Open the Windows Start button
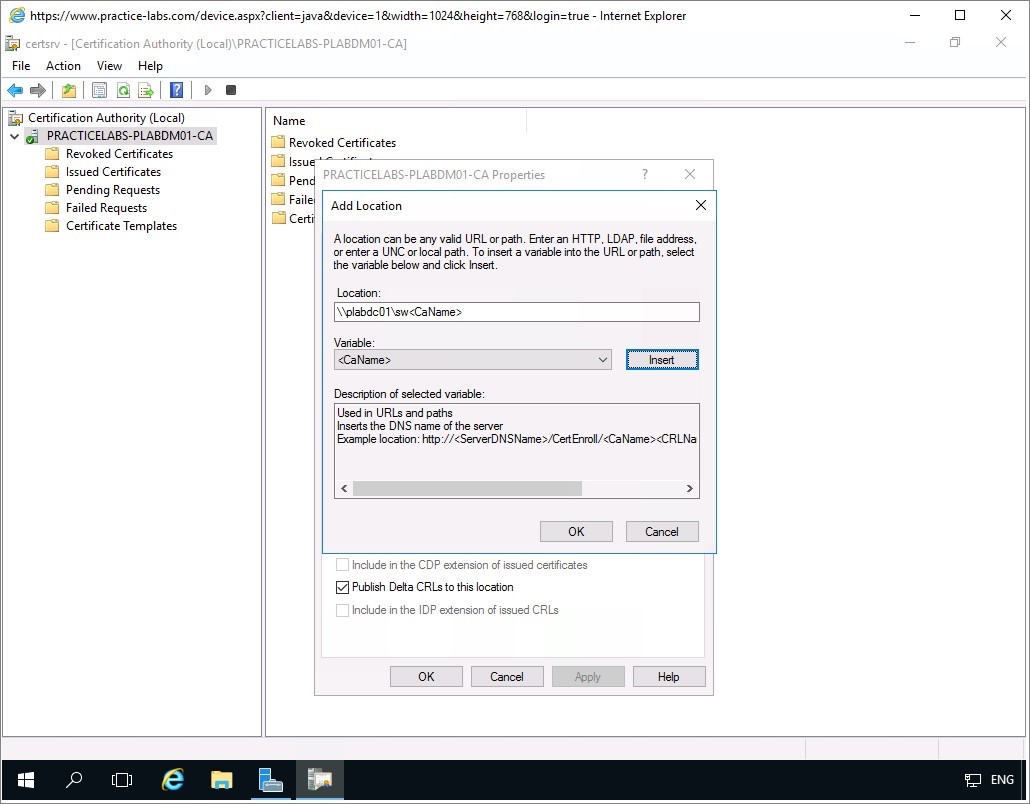The width and height of the screenshot is (1030, 804). 26,780
